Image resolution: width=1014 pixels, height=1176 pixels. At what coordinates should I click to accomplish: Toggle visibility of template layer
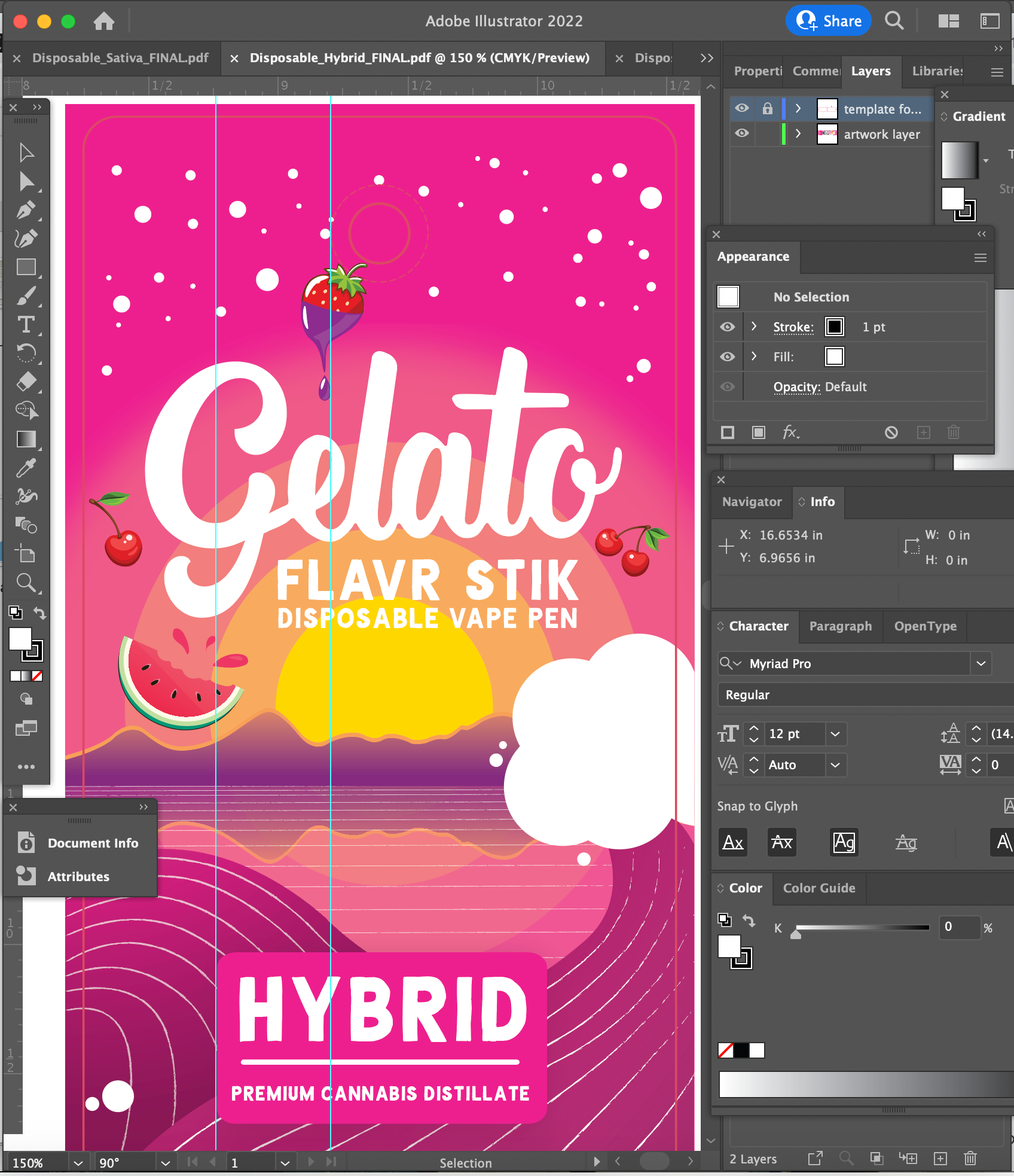742,108
